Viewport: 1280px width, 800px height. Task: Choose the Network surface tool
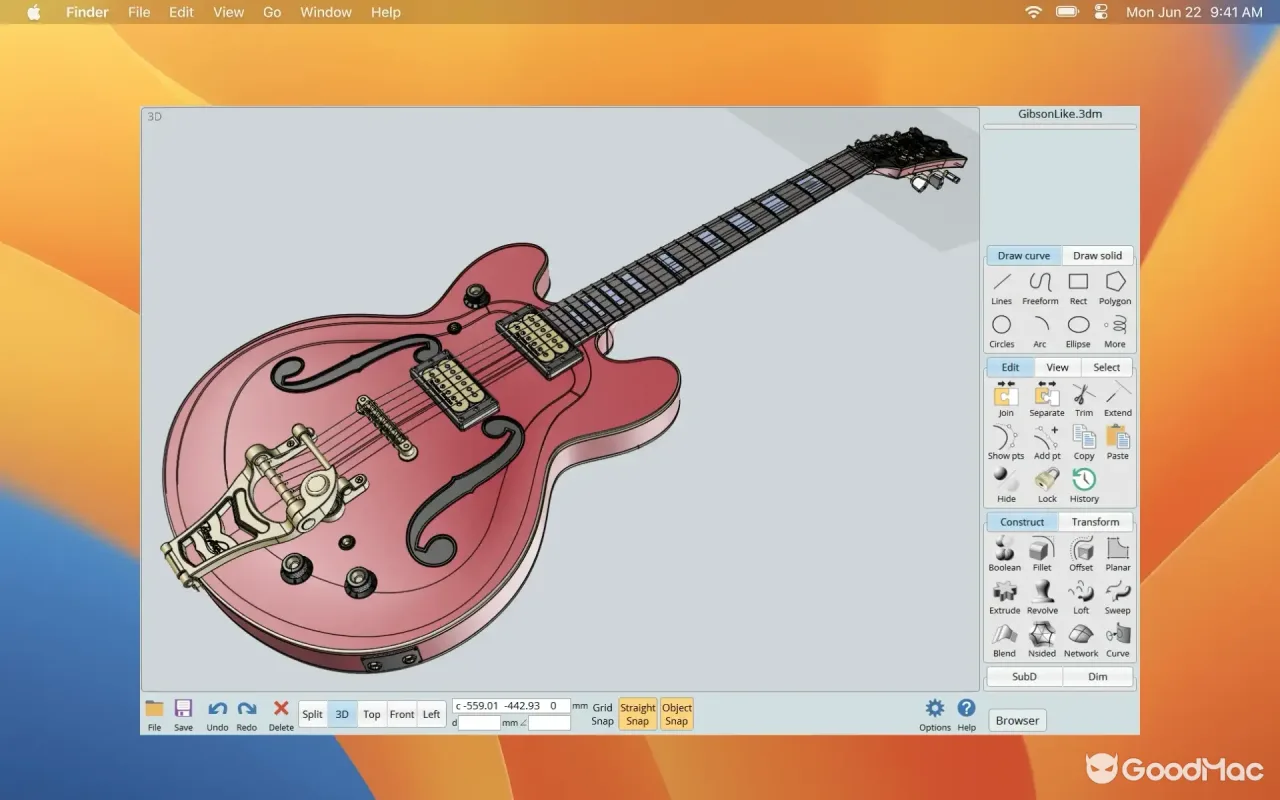(1081, 640)
